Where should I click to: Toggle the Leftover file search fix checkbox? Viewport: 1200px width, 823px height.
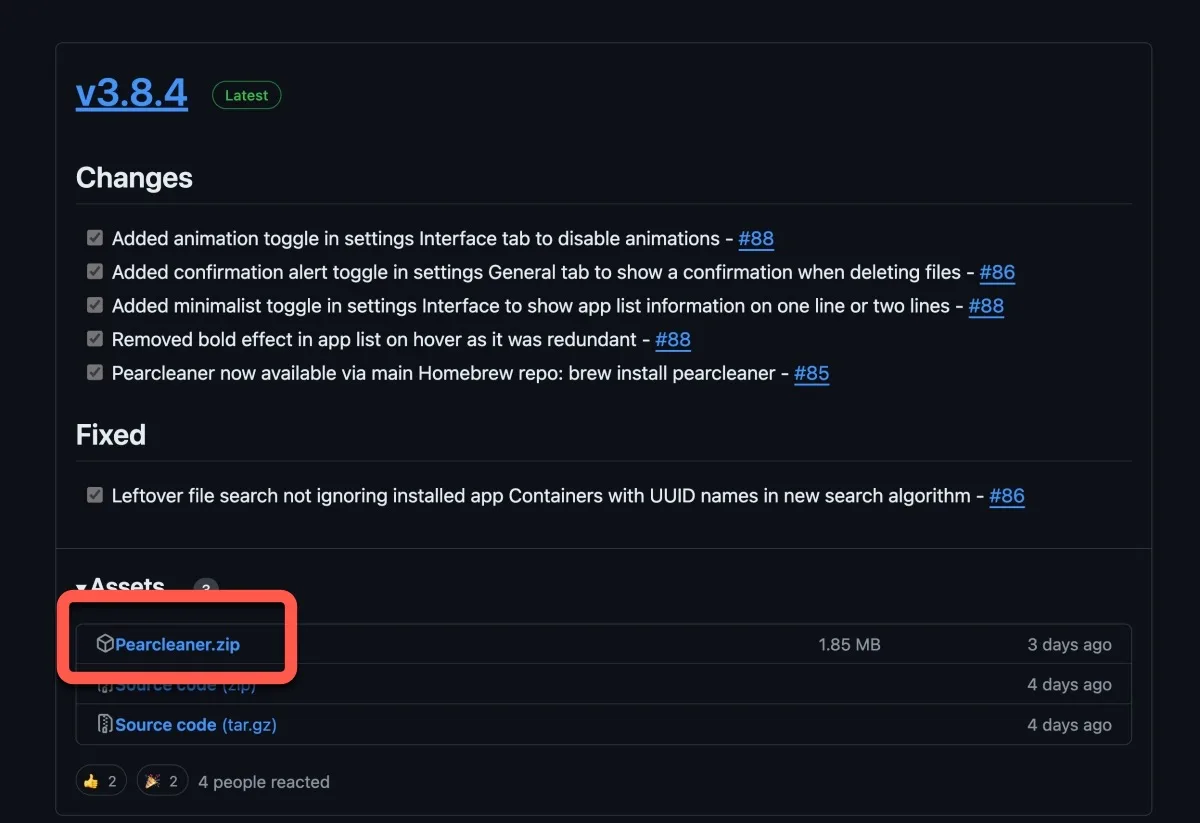coord(95,495)
